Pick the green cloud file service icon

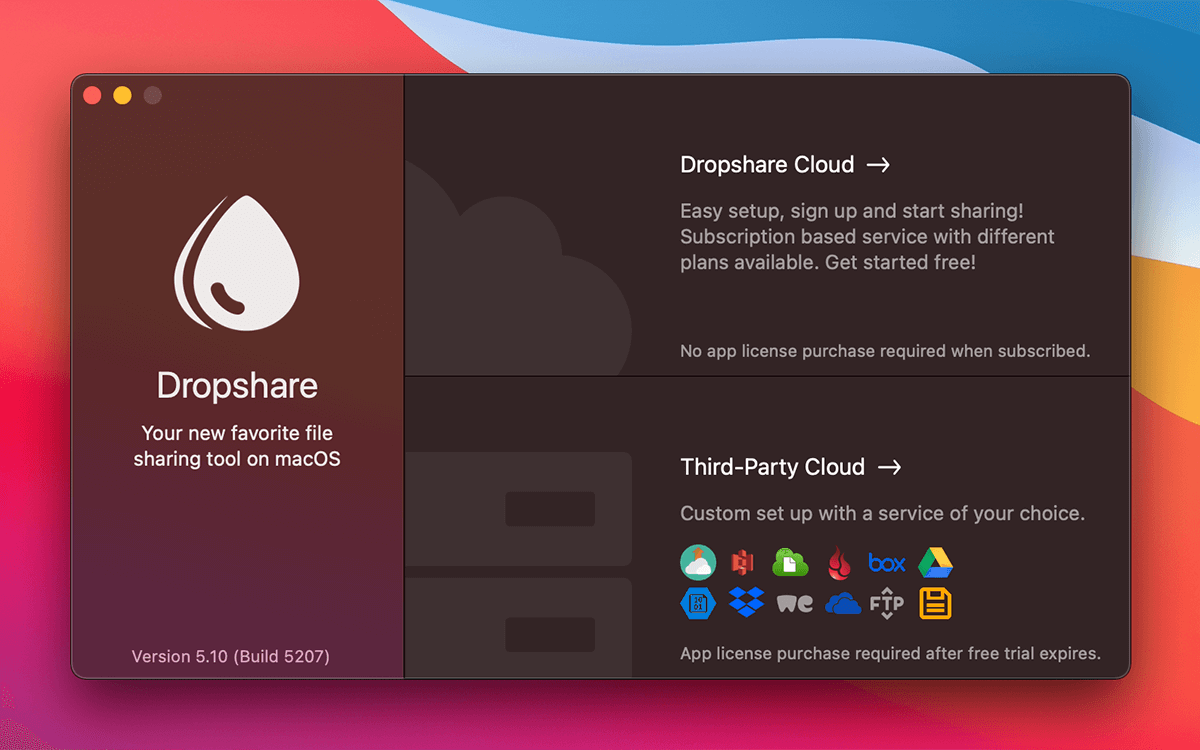point(790,563)
